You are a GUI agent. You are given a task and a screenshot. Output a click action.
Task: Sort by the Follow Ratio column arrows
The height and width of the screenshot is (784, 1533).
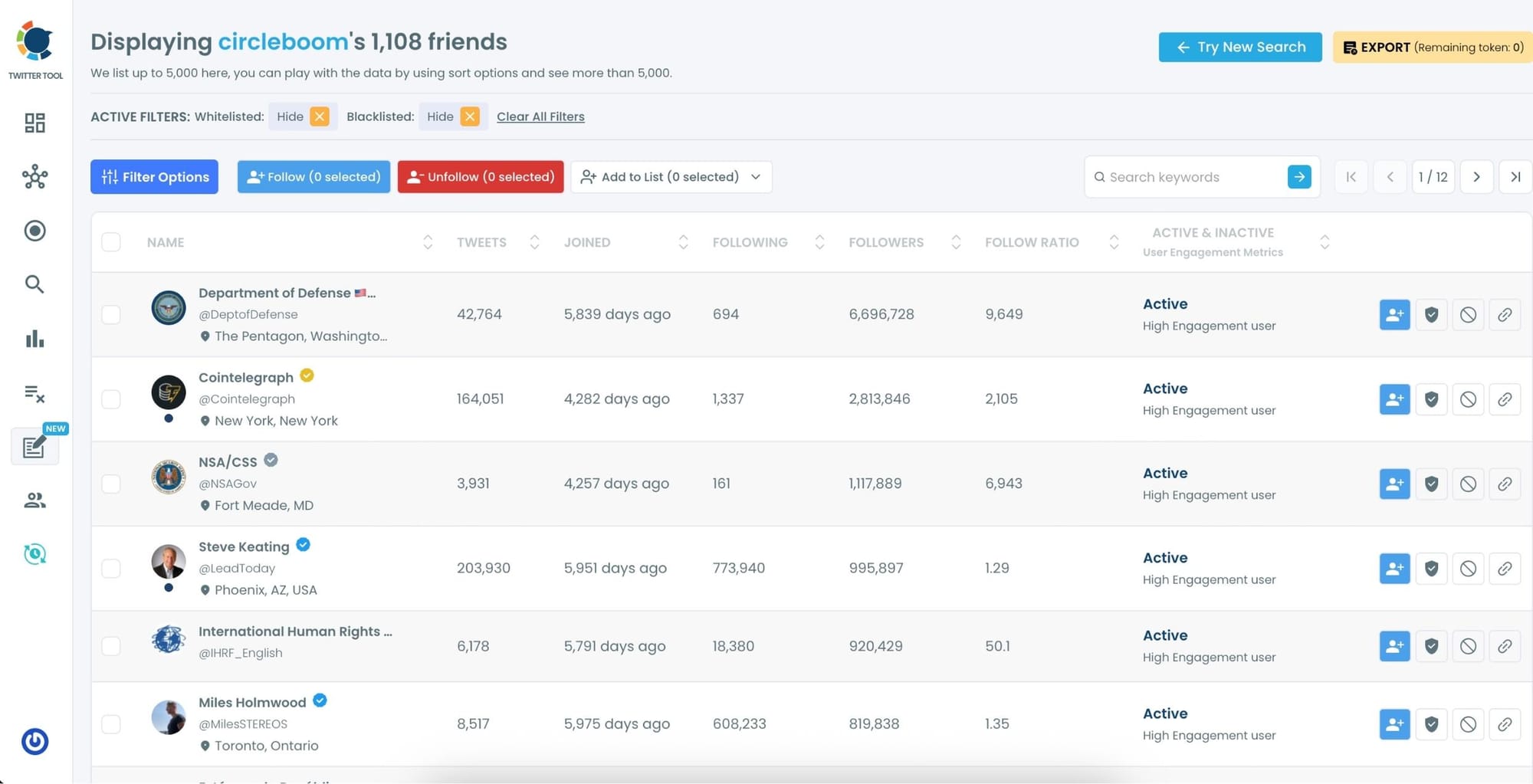pos(1114,242)
